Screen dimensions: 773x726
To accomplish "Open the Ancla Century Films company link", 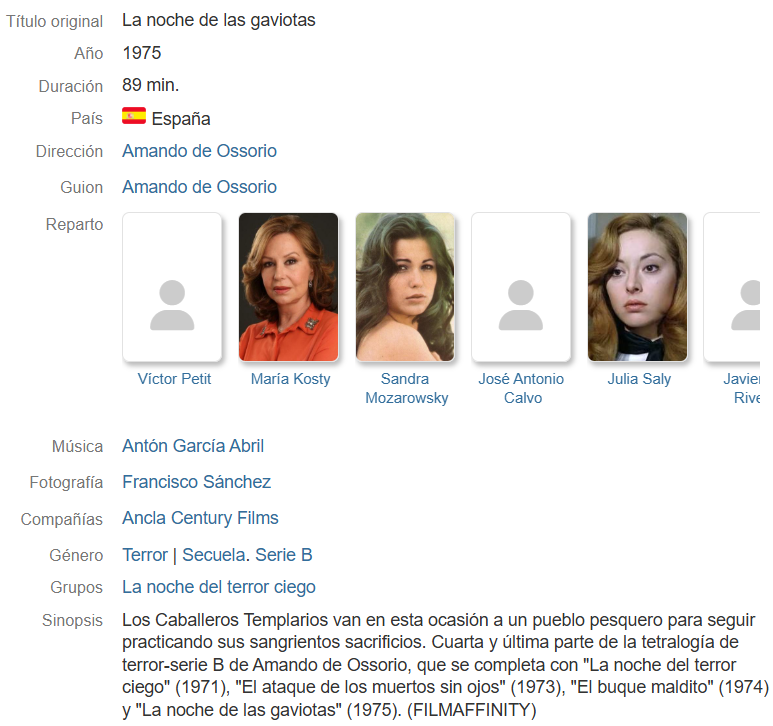I will click(x=200, y=518).
